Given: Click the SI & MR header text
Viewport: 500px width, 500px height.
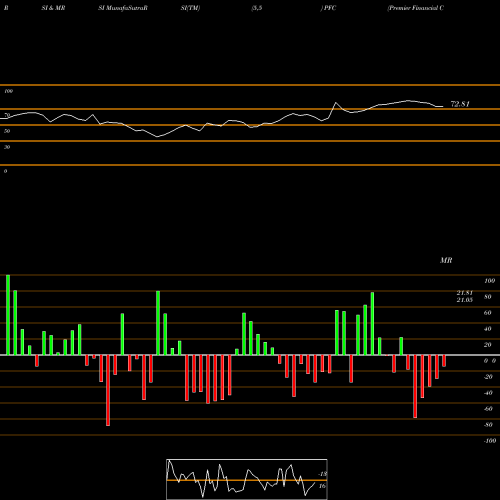Looking at the screenshot, I should (x=53, y=8).
